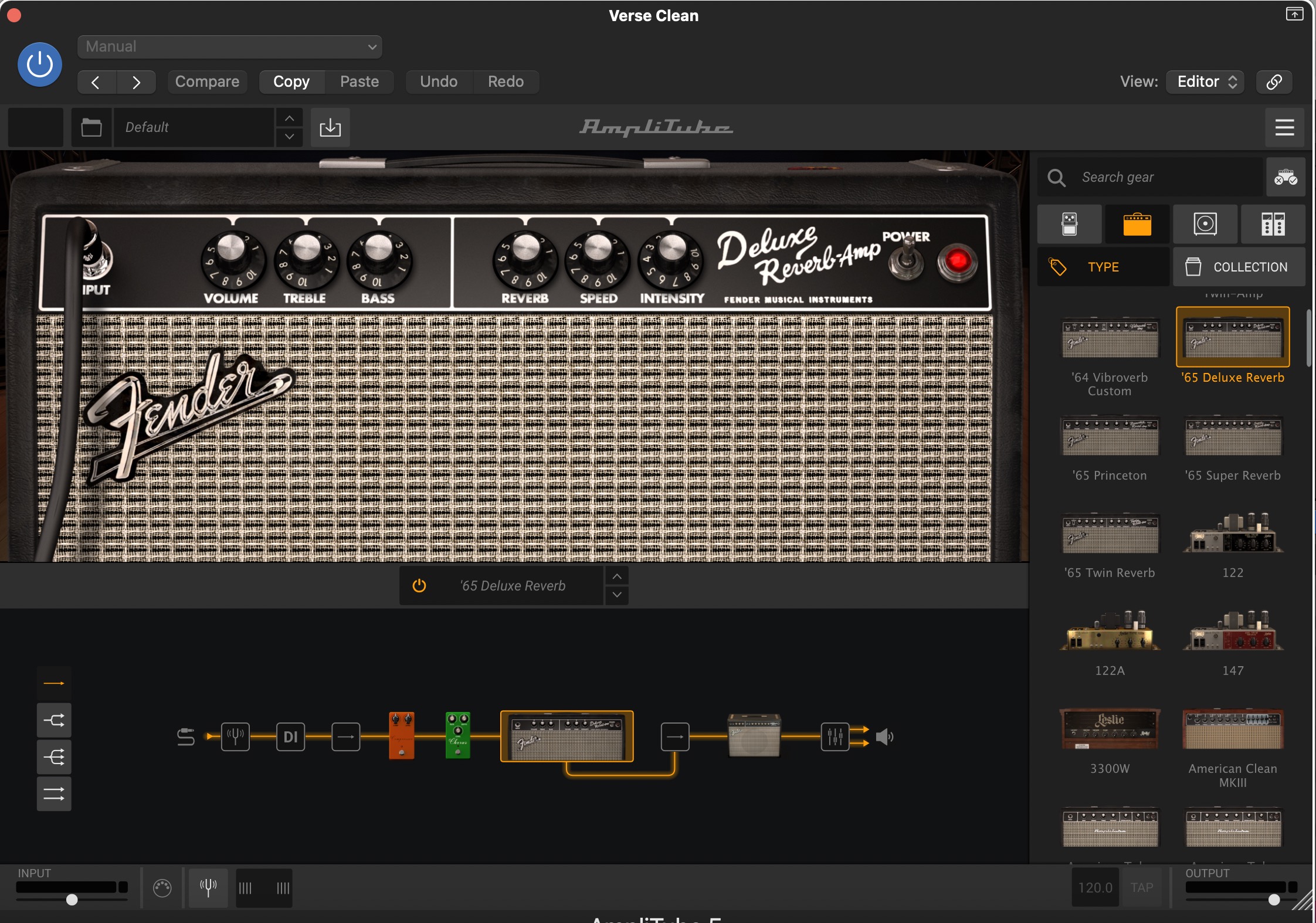Choose the American Clean MKIII amp

click(1233, 729)
